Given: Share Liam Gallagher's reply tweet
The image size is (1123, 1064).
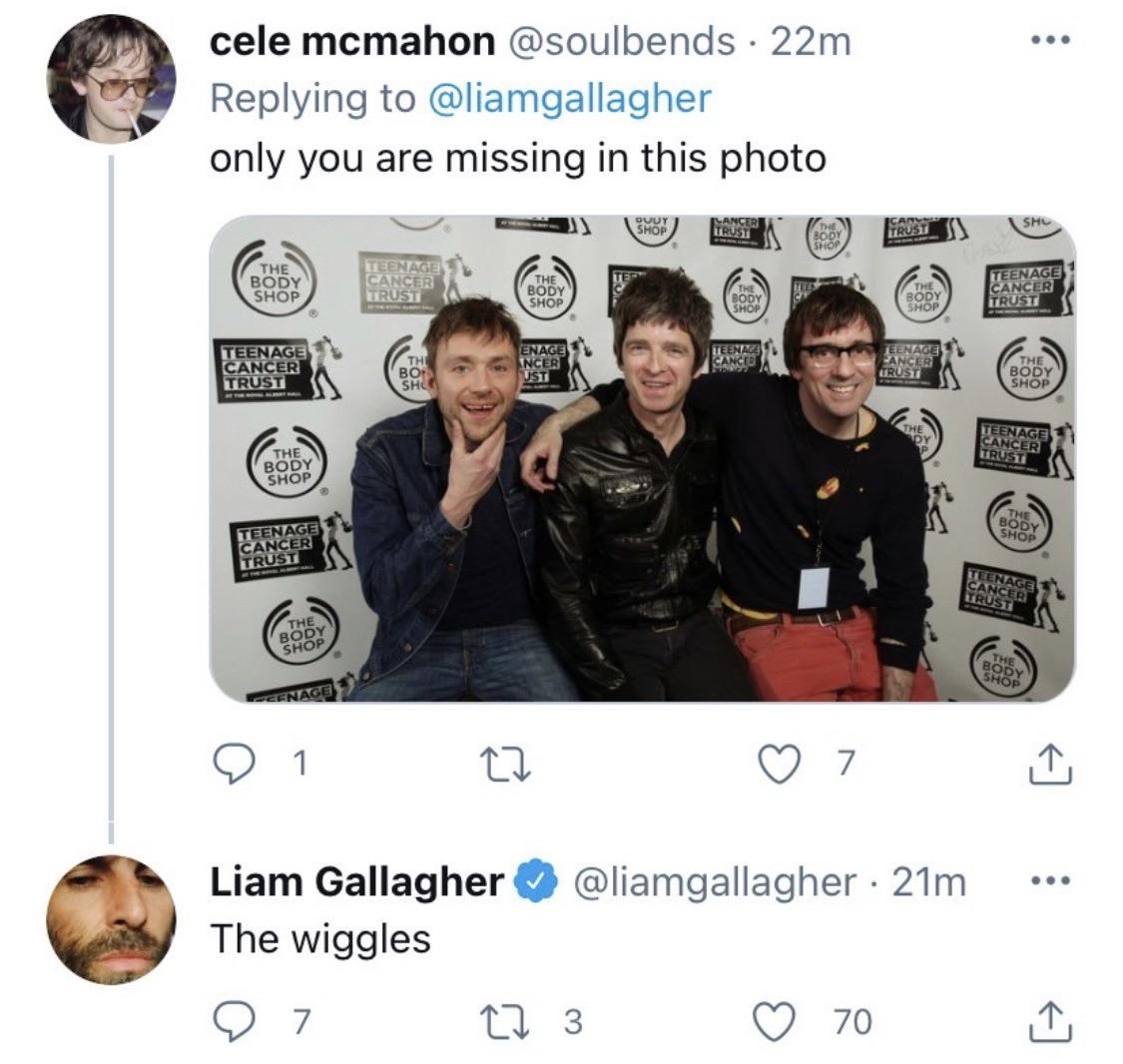Looking at the screenshot, I should 1051,1022.
